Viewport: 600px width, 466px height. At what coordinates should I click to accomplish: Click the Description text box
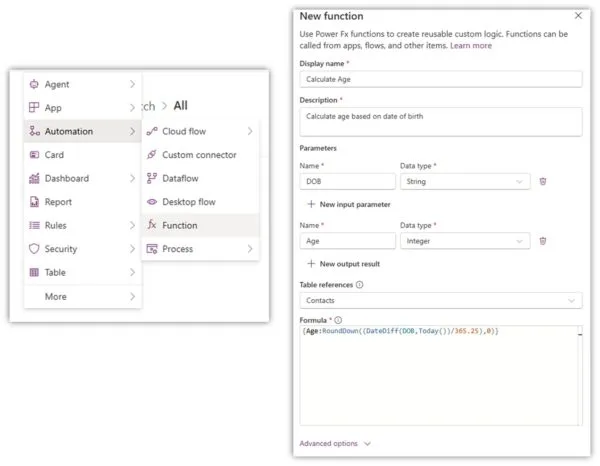click(441, 122)
